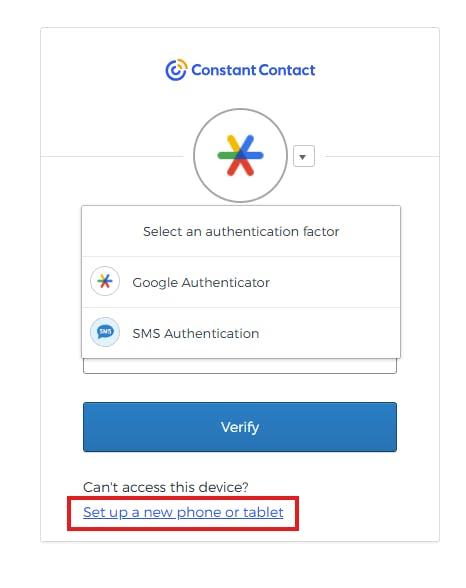The width and height of the screenshot is (466, 588).
Task: Click the "Can't access this device?" text
Action: 166,487
